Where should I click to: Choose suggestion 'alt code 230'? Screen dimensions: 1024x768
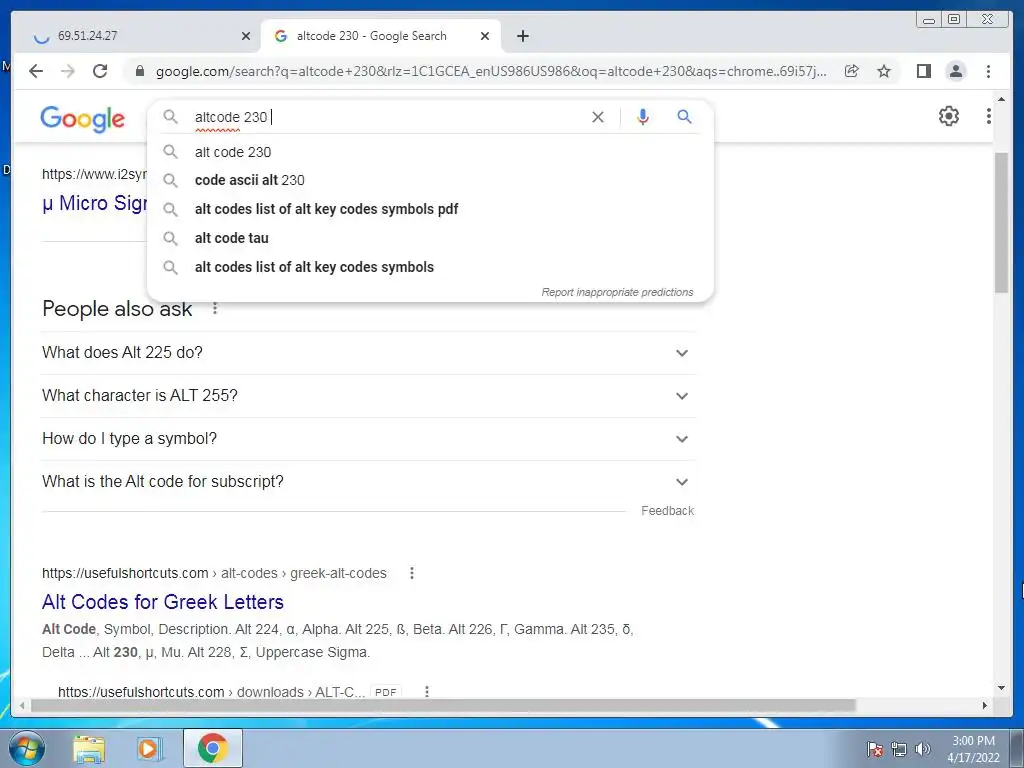point(430,152)
